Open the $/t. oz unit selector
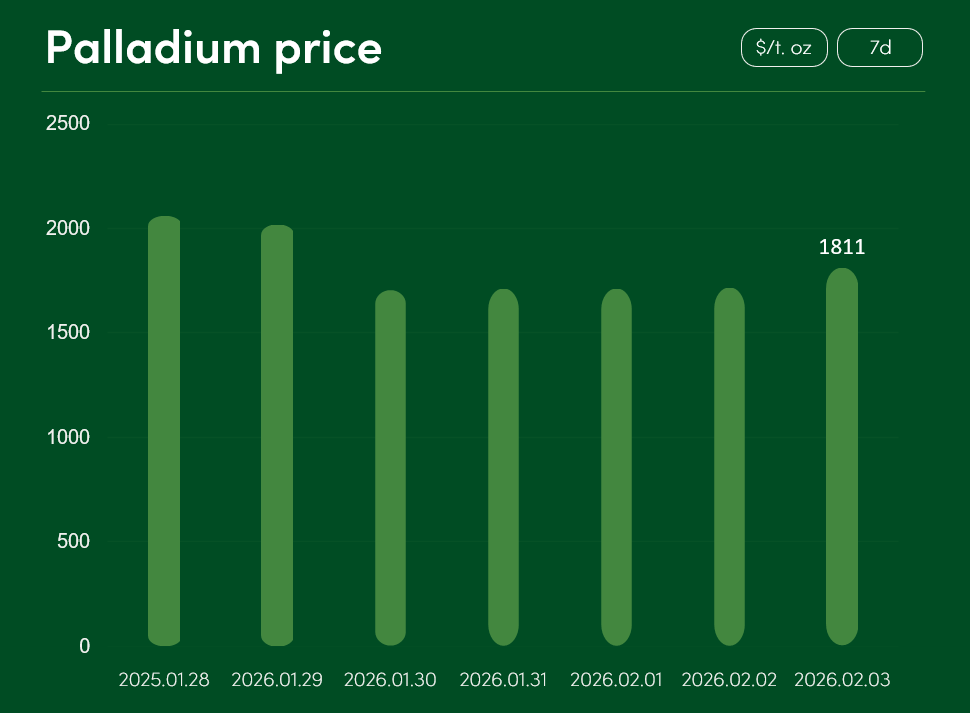The width and height of the screenshot is (970, 713). (x=784, y=48)
